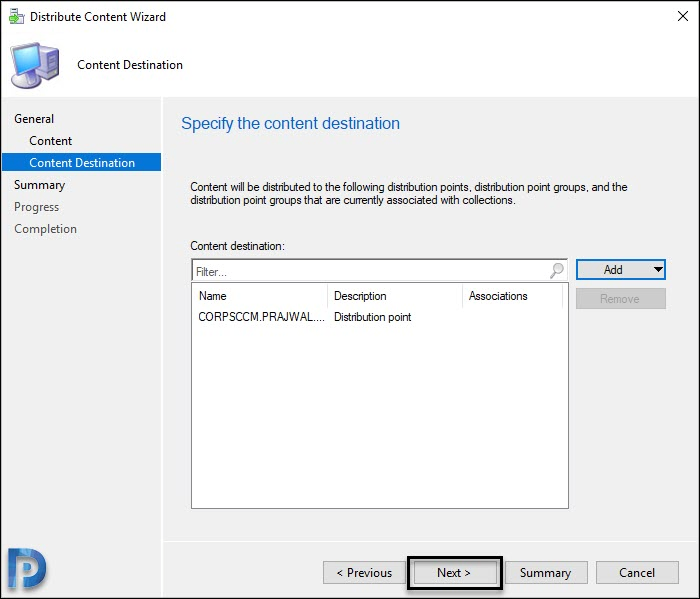Select the Completion step in sidebar
700x599 pixels.
pos(45,229)
